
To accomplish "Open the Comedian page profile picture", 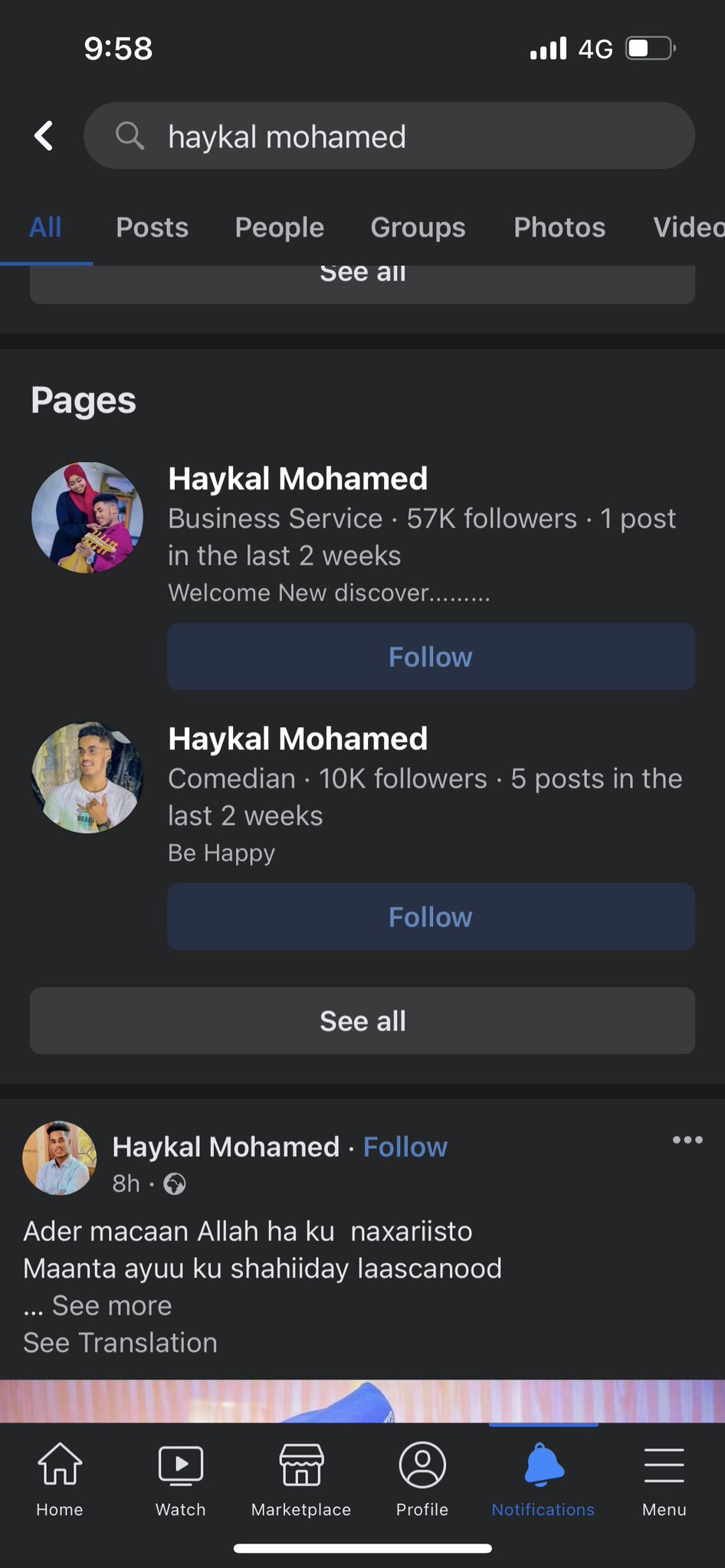I will 87,777.
